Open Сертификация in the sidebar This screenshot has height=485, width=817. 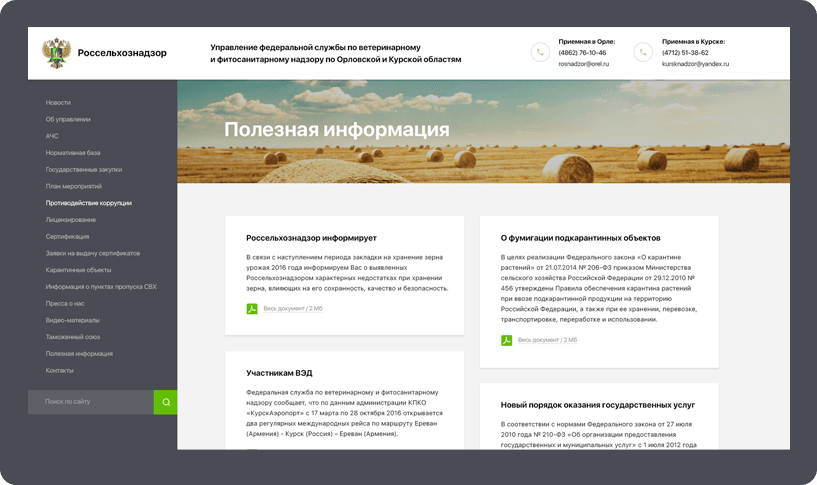pyautogui.click(x=67, y=237)
